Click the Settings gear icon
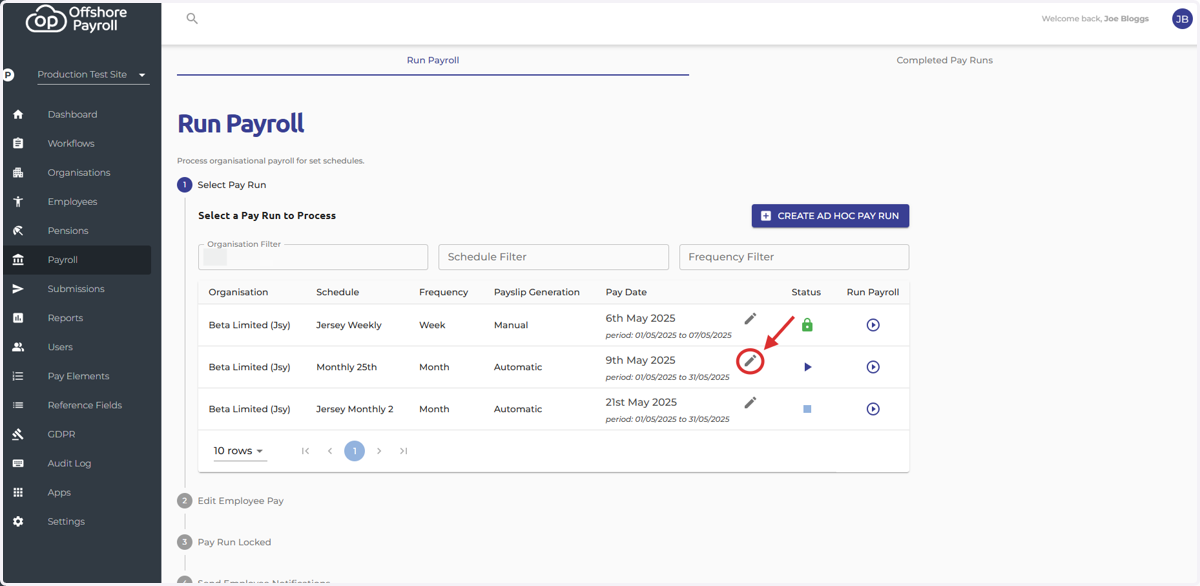1200x586 pixels. (18, 521)
